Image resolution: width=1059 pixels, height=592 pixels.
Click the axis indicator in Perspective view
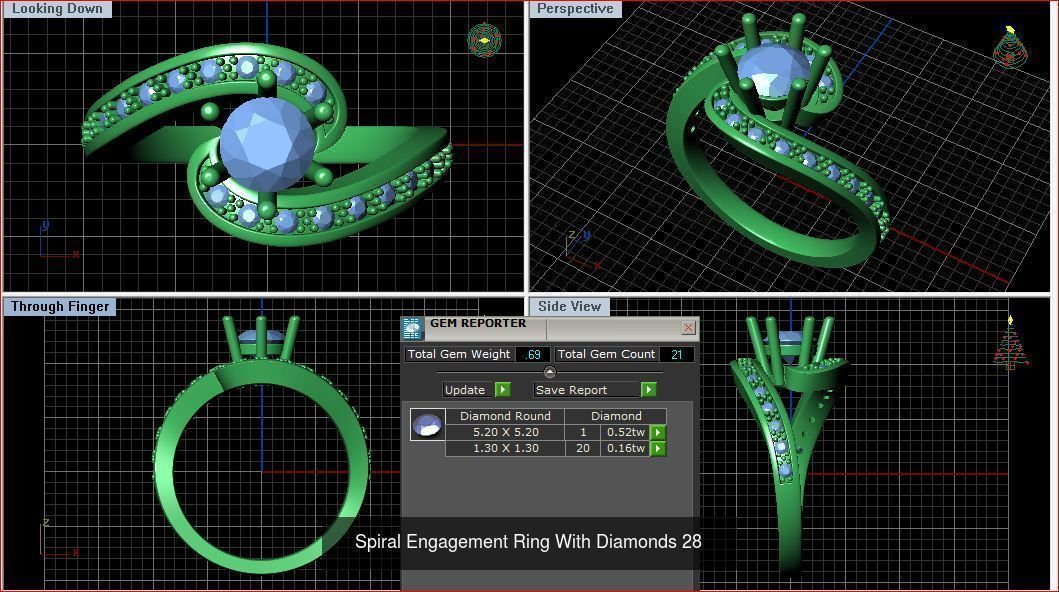pos(582,249)
